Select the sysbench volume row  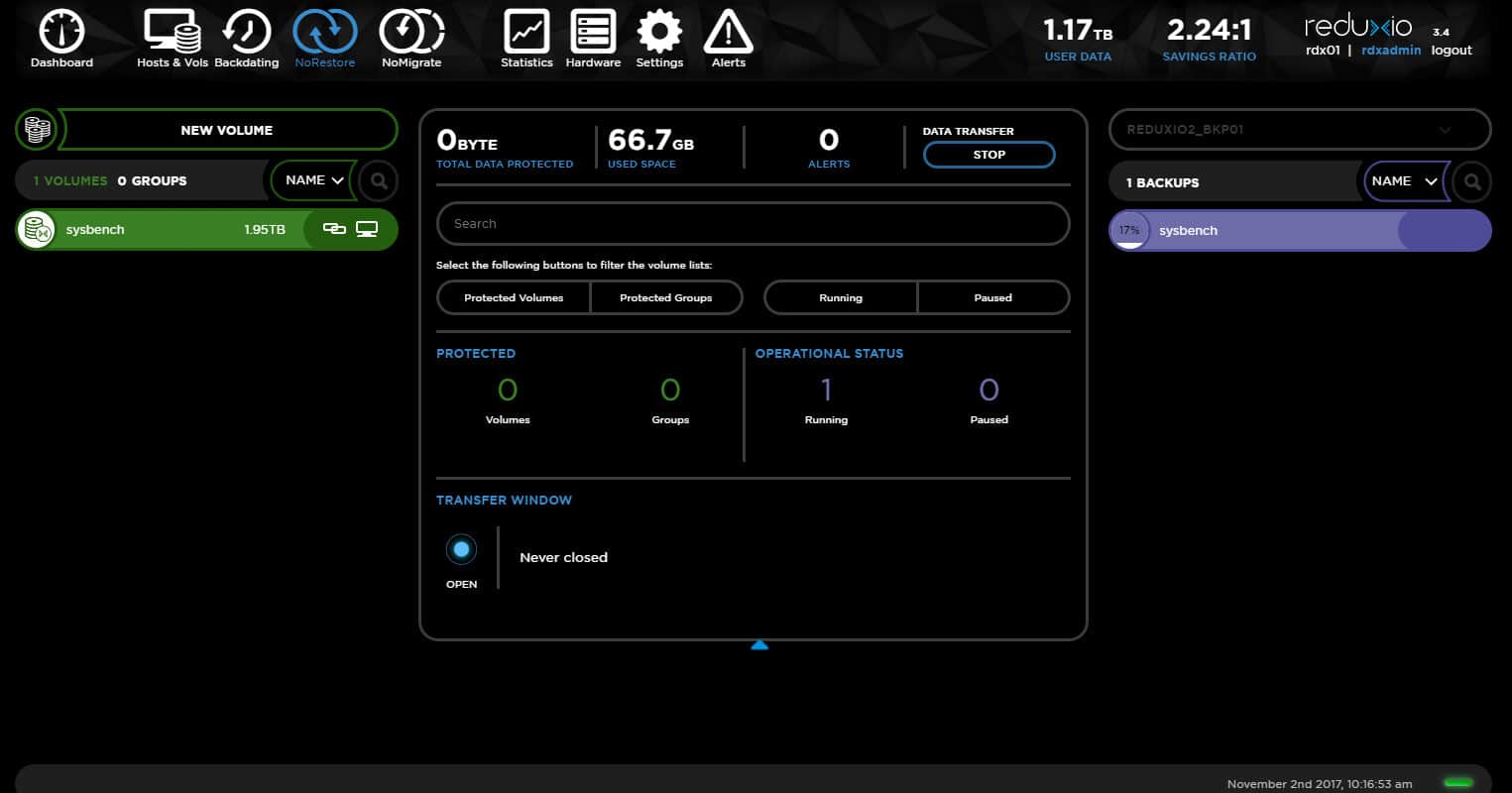pos(207,230)
